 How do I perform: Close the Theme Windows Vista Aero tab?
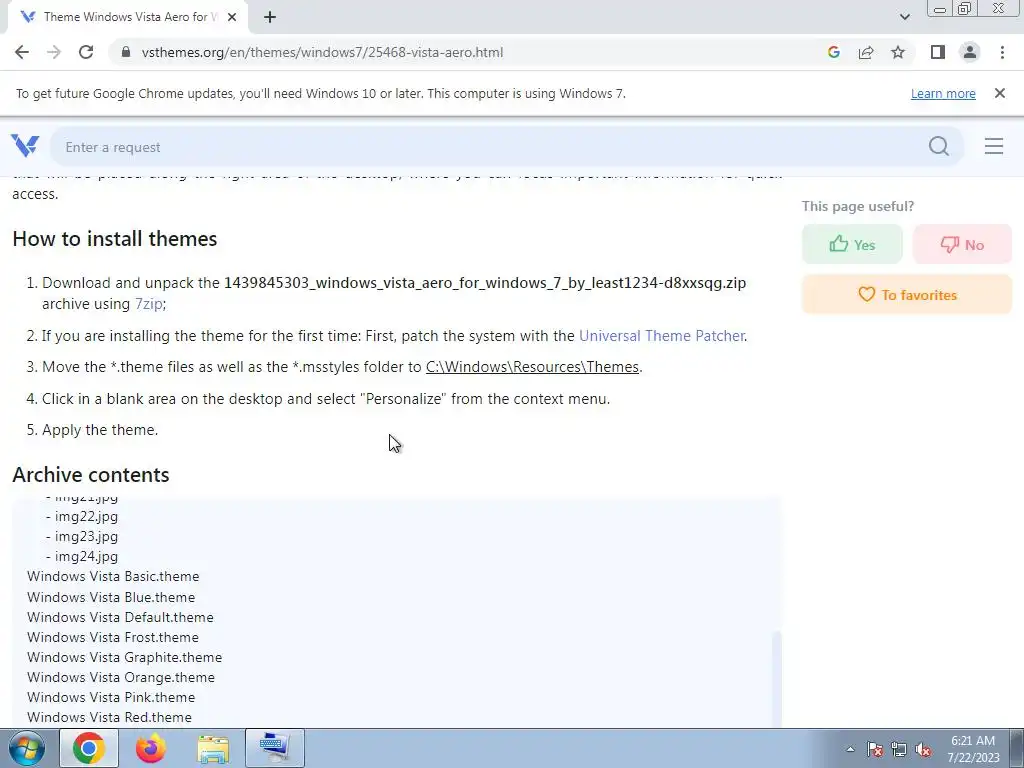pyautogui.click(x=232, y=17)
